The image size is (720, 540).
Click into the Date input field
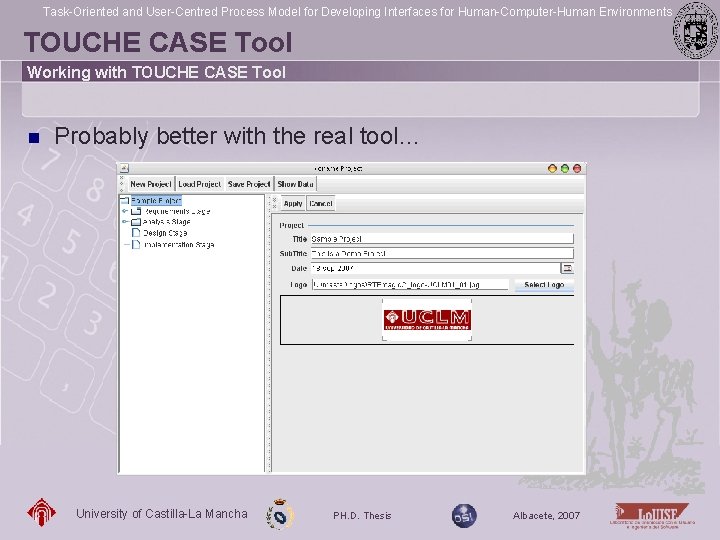(x=436, y=268)
